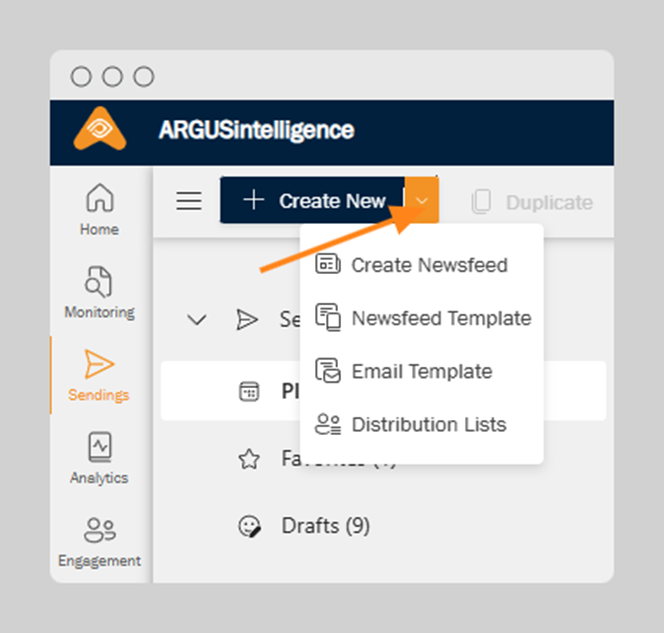Open the Home sidebar icon
The width and height of the screenshot is (664, 633).
tap(99, 209)
